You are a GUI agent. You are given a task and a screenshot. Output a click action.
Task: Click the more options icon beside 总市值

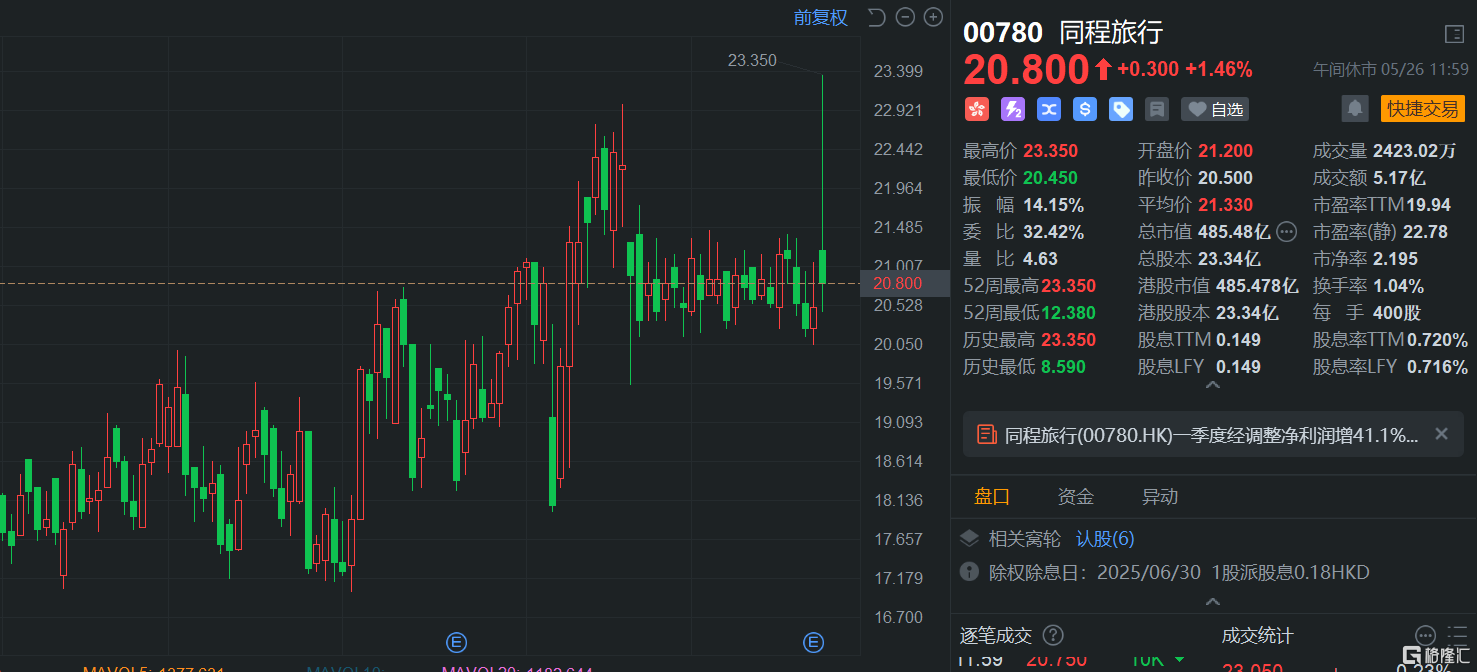[1286, 232]
